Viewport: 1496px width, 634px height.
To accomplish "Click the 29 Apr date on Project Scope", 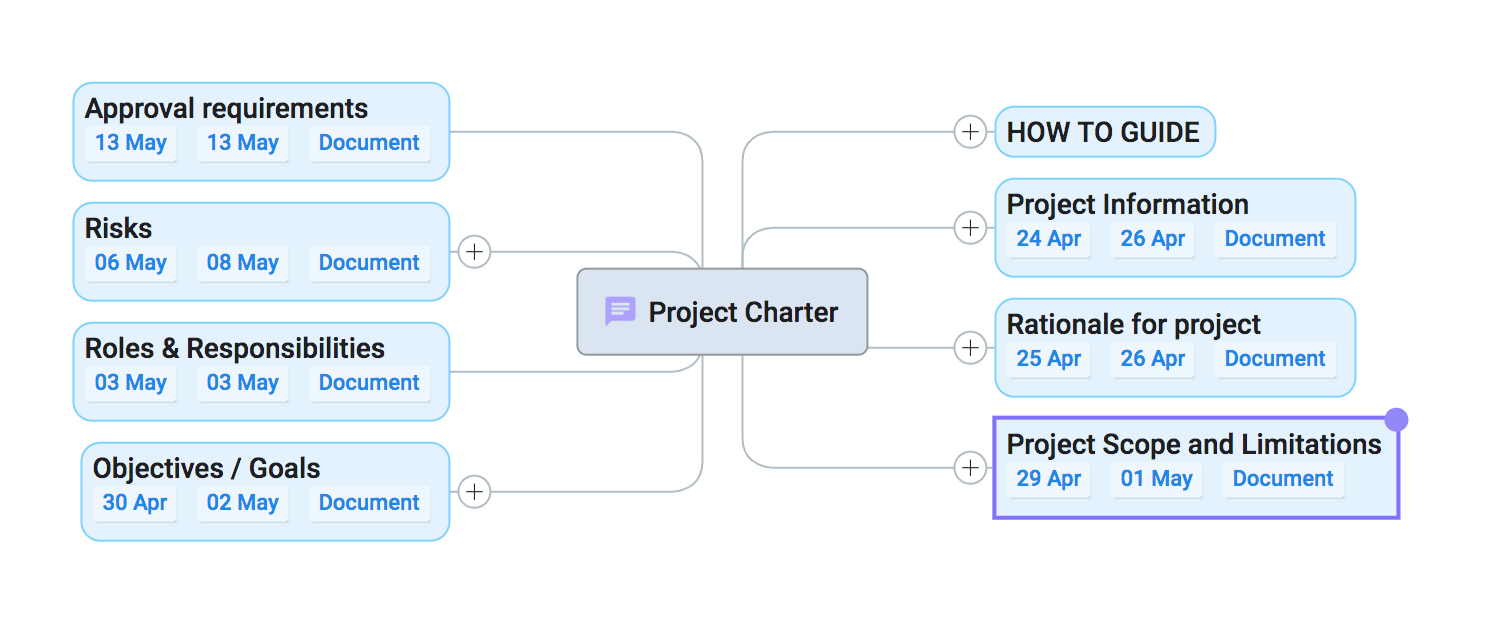I will (x=1049, y=479).
